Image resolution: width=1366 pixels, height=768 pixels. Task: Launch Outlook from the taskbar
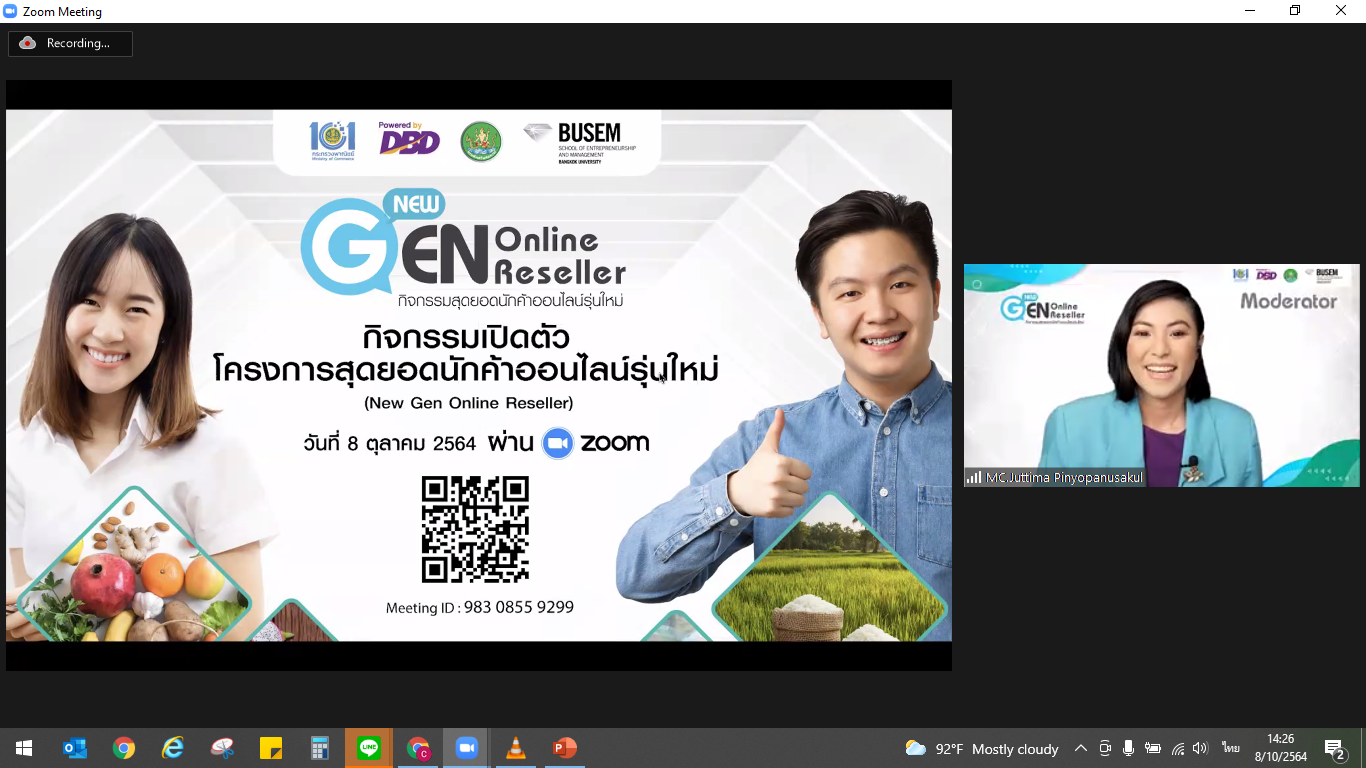tap(75, 748)
